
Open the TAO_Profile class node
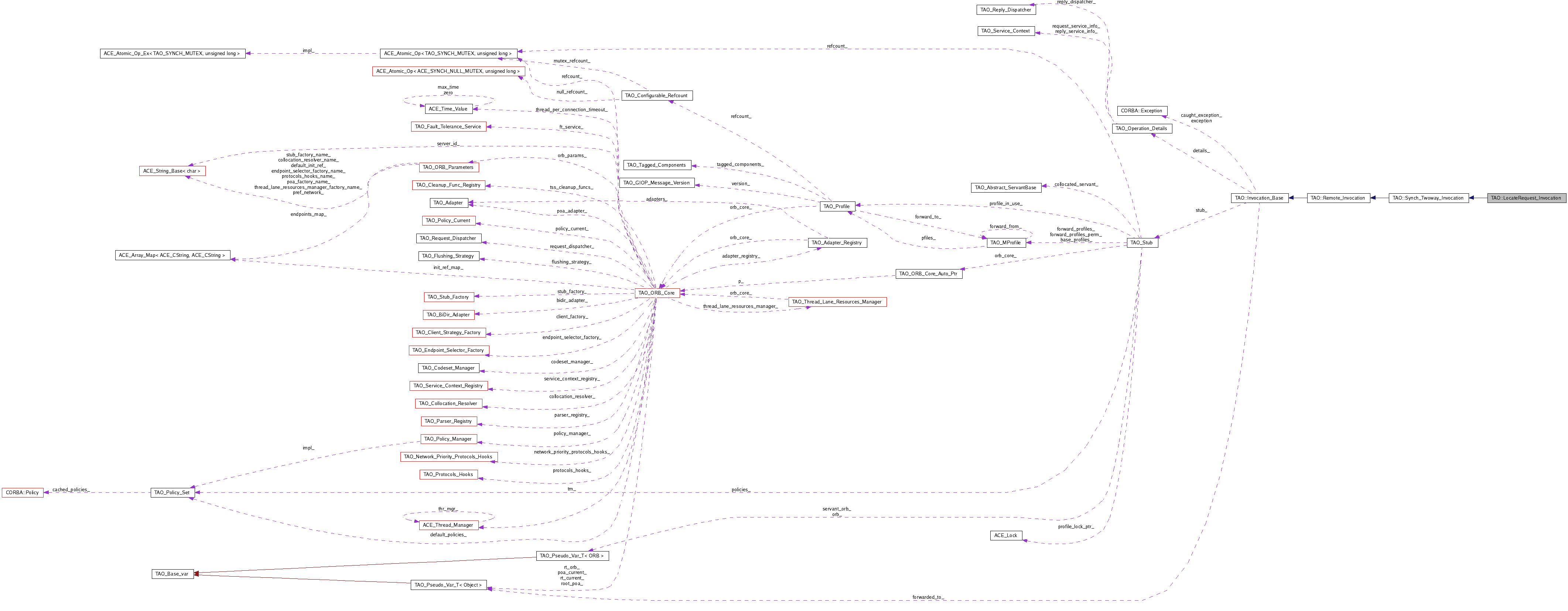(836, 207)
